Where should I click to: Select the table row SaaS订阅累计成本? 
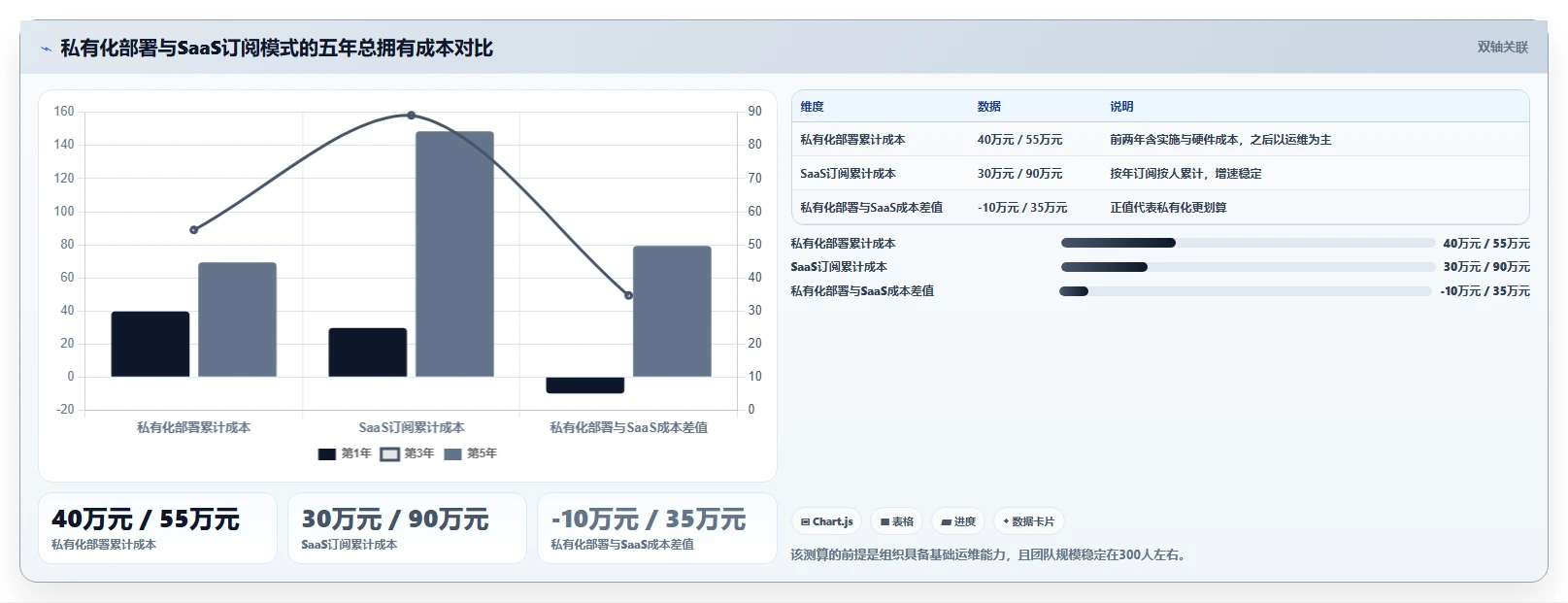pos(1160,174)
